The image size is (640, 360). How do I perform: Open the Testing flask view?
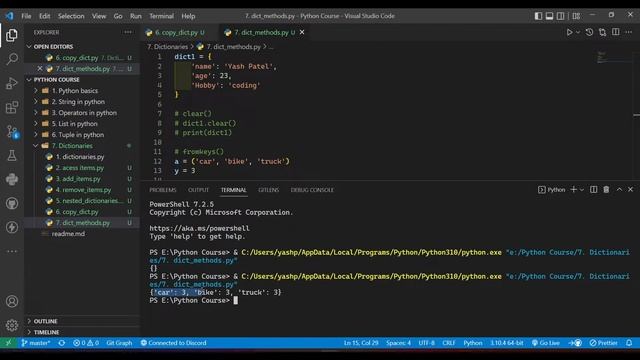coord(12,156)
